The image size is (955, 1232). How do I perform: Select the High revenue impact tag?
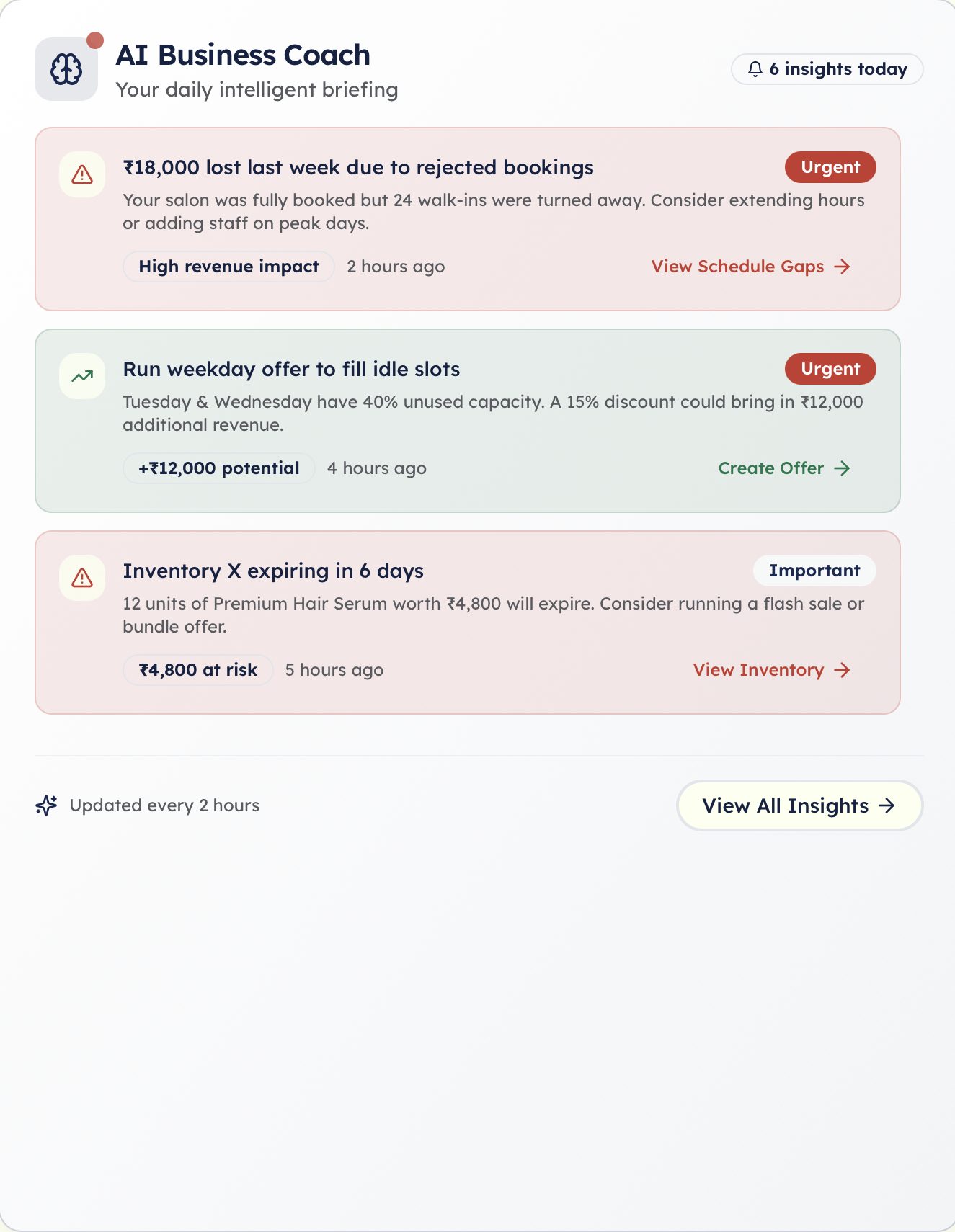(228, 267)
